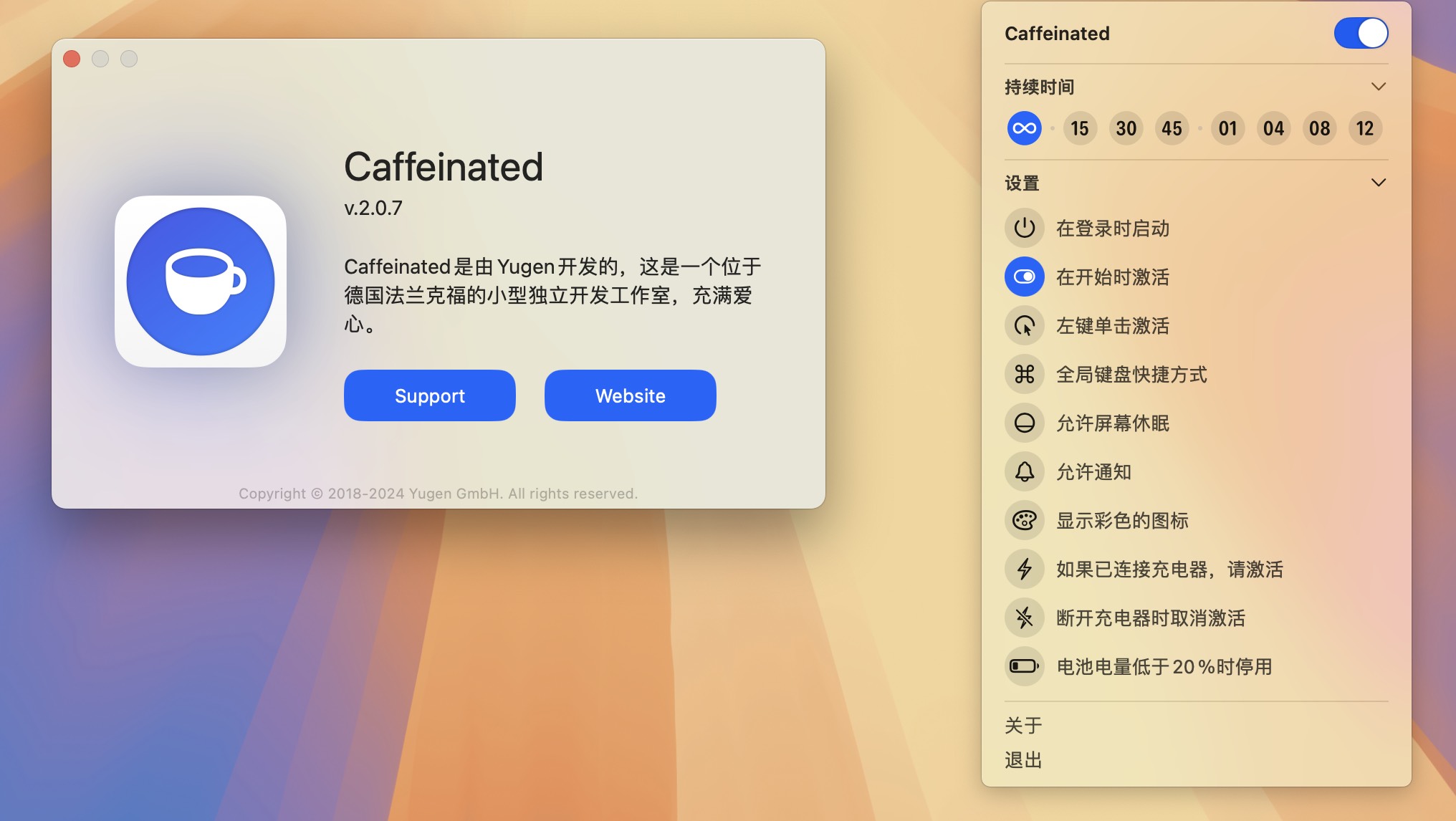Click the power/startup icon for login launch
The image size is (1456, 821).
tap(1025, 228)
